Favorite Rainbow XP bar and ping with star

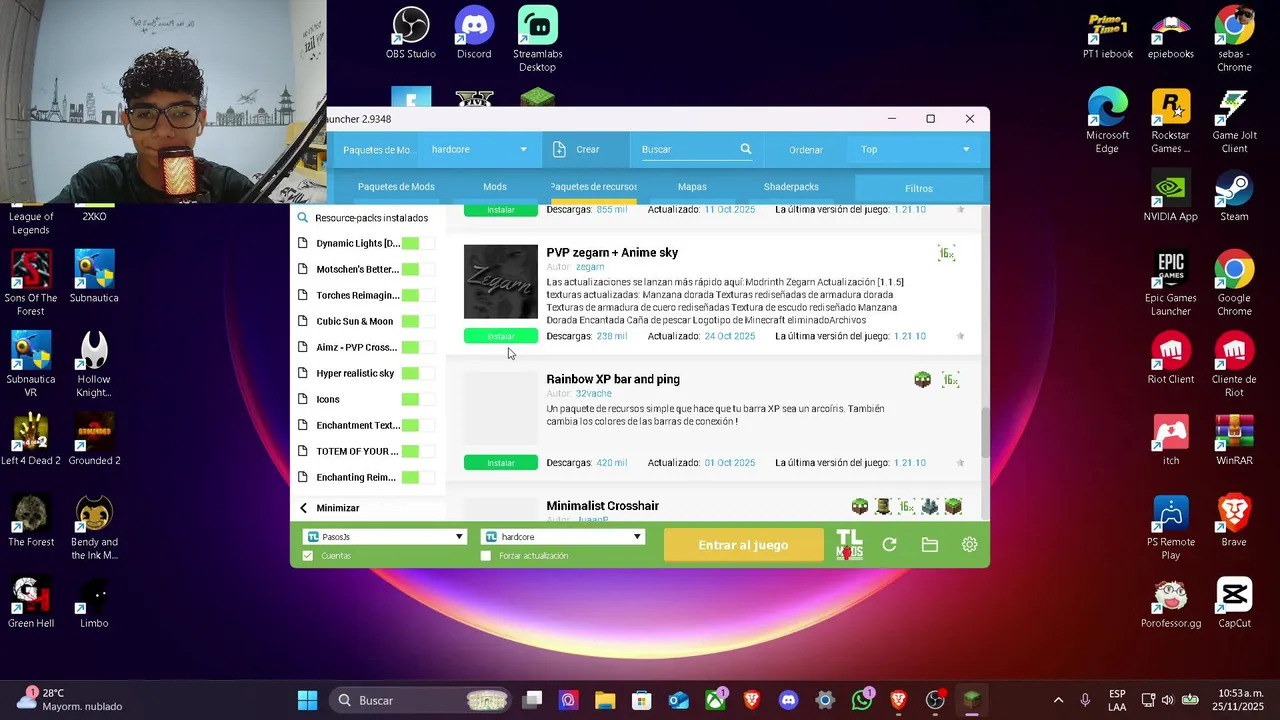961,463
